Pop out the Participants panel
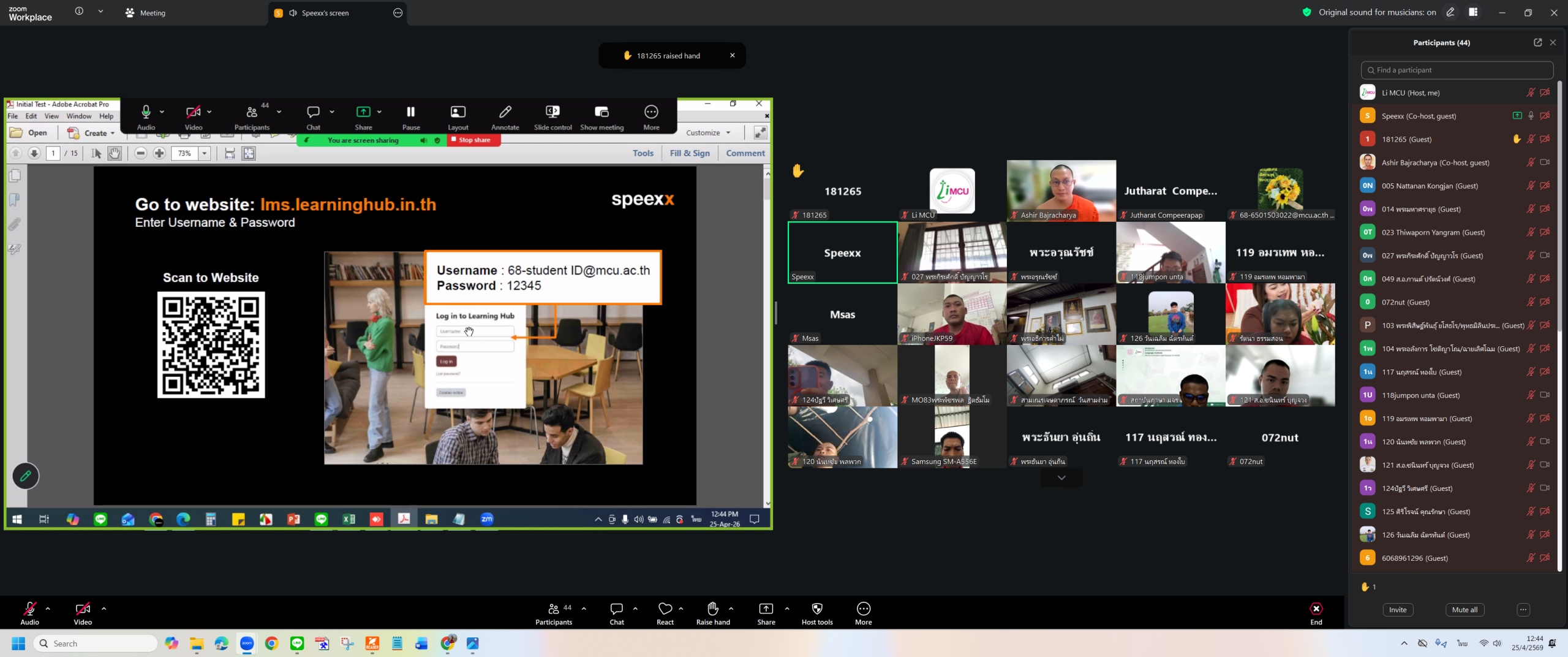This screenshot has height=657, width=1568. pyautogui.click(x=1537, y=42)
